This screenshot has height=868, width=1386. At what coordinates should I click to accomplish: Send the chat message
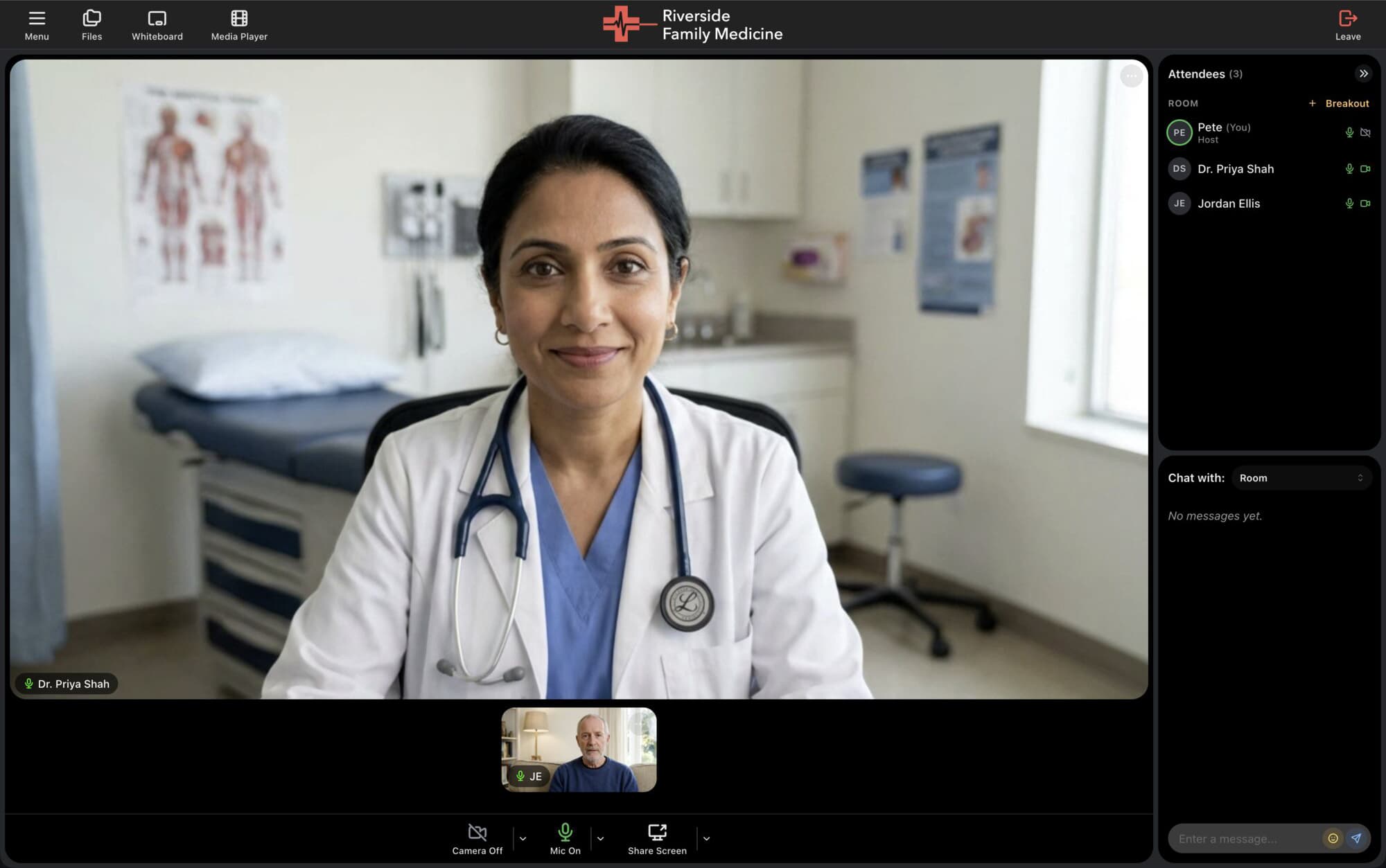(x=1356, y=838)
